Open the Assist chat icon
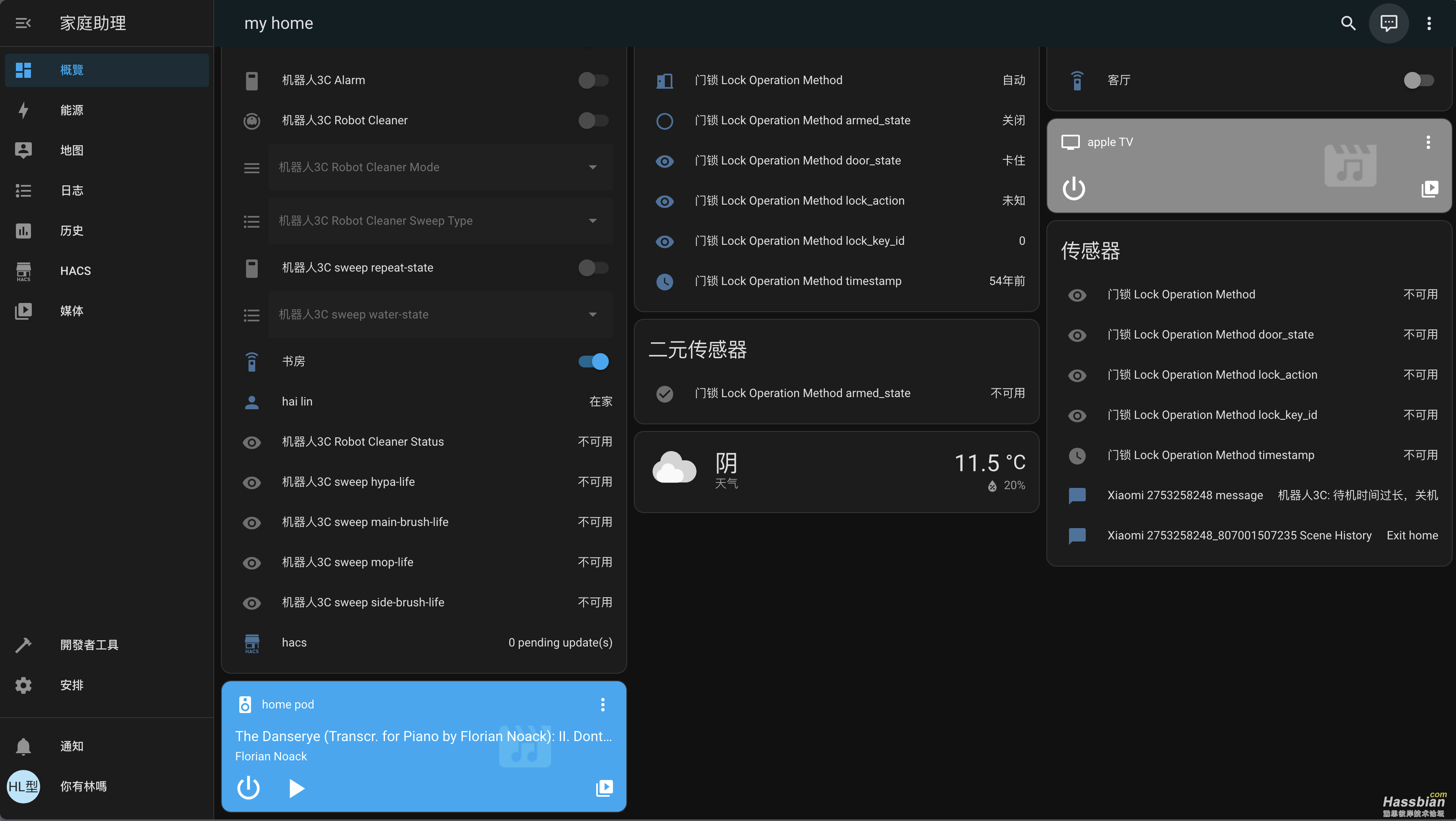The height and width of the screenshot is (821, 1456). (x=1389, y=23)
